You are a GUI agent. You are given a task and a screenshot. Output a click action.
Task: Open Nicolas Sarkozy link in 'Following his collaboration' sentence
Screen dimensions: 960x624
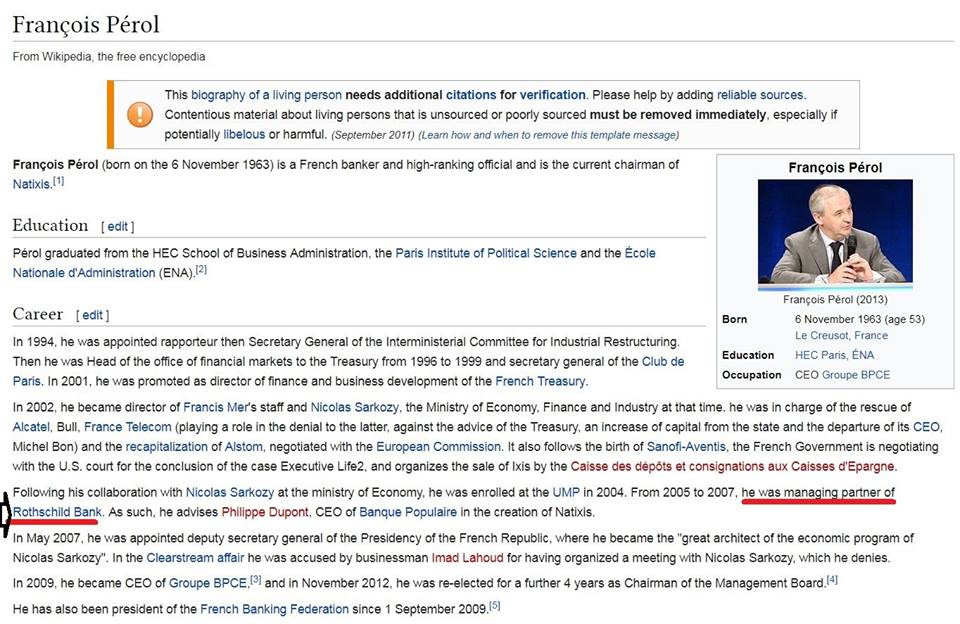[230, 492]
